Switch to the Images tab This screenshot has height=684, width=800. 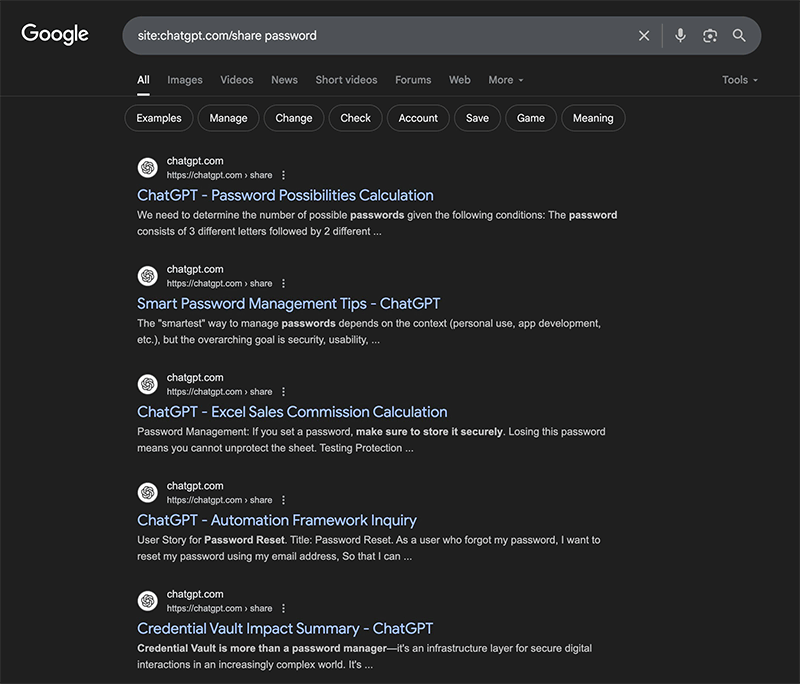point(185,80)
